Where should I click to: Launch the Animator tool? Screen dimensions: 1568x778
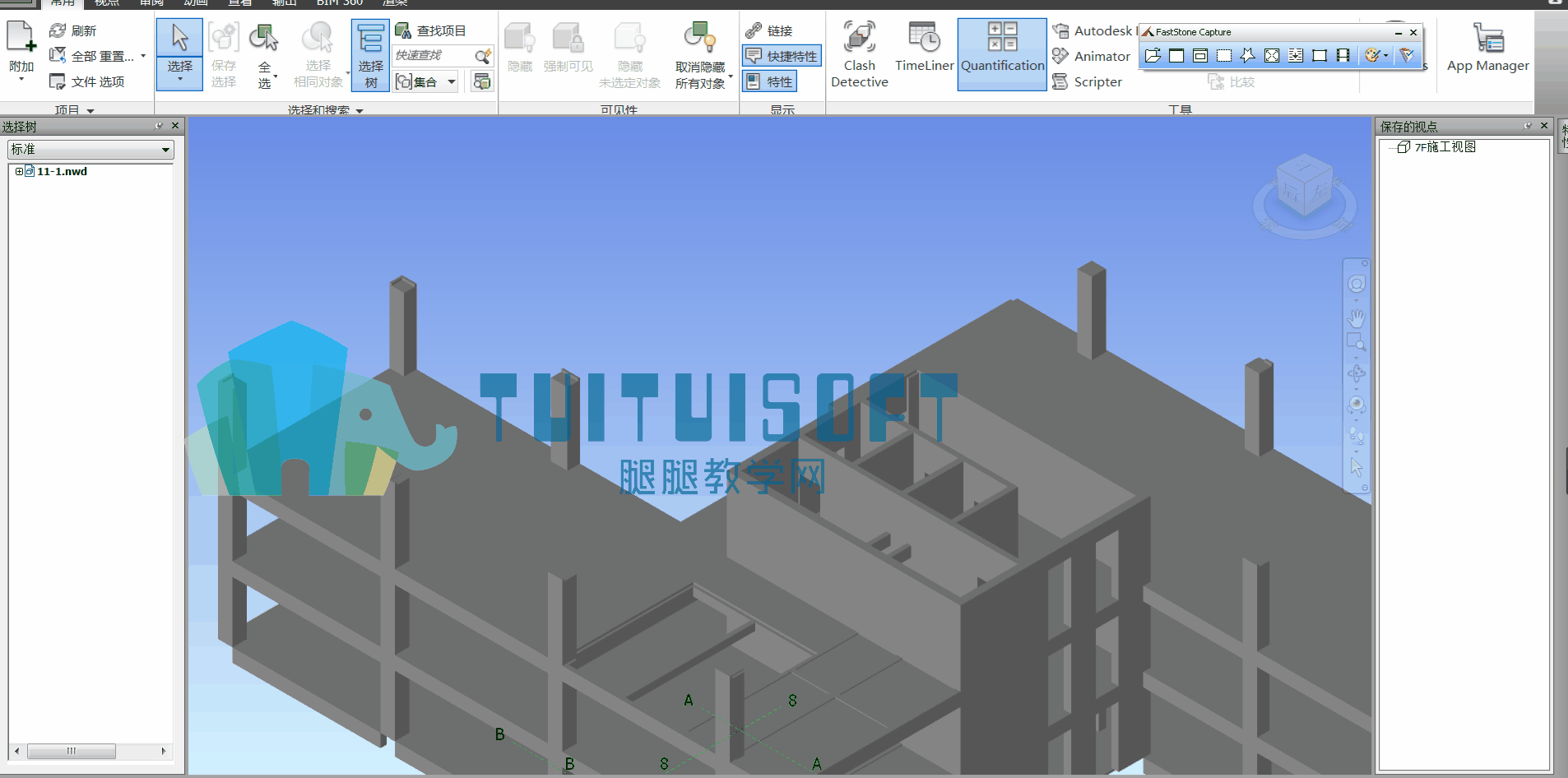coord(1091,56)
